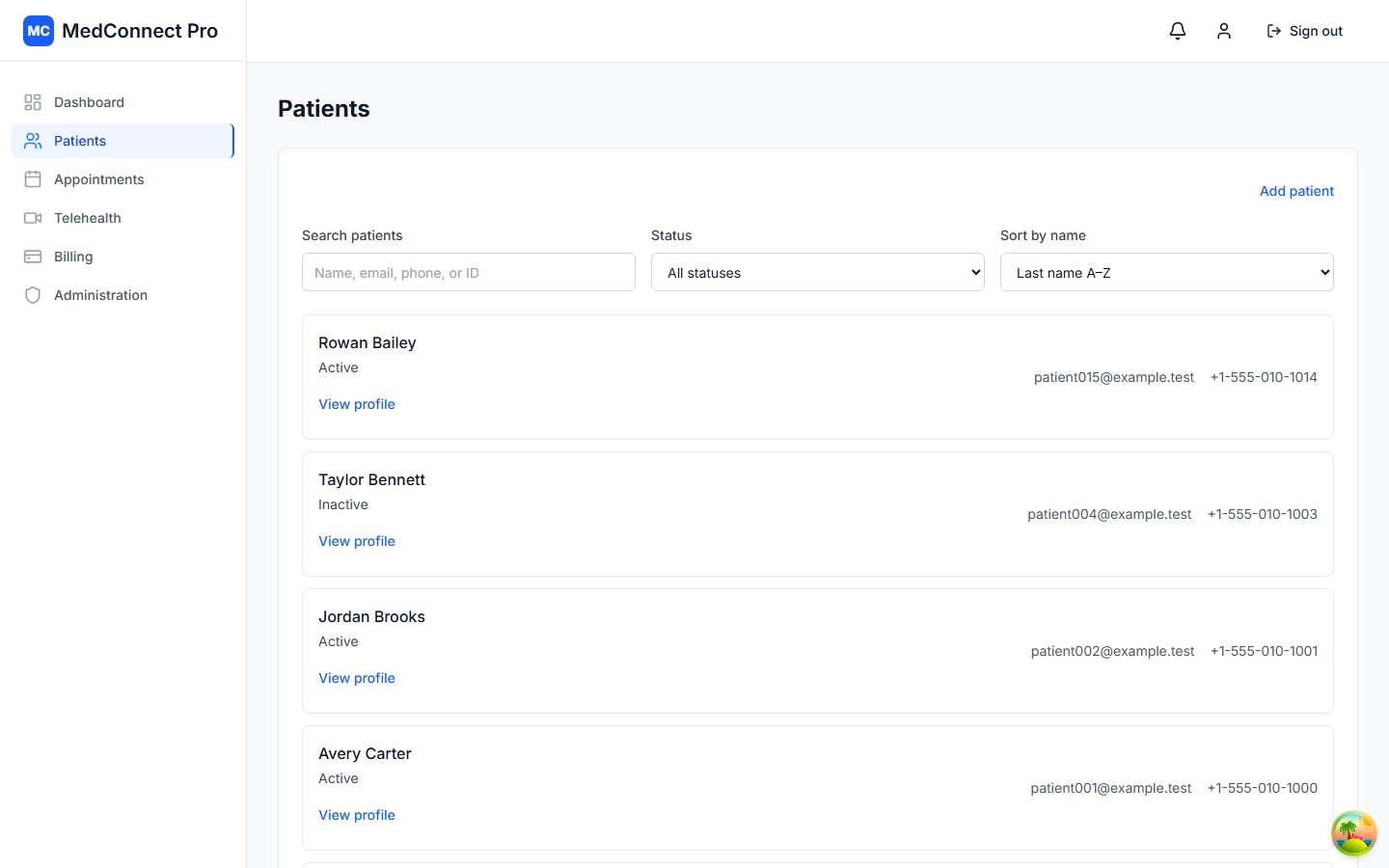This screenshot has width=1389, height=868.
Task: Click the Add patient link
Action: pos(1296,191)
